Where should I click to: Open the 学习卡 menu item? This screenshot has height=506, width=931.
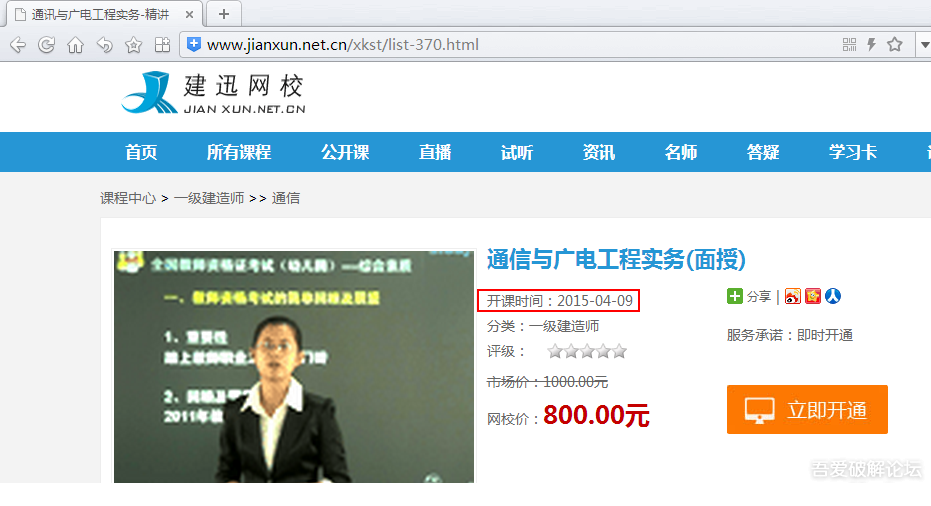[x=853, y=152]
